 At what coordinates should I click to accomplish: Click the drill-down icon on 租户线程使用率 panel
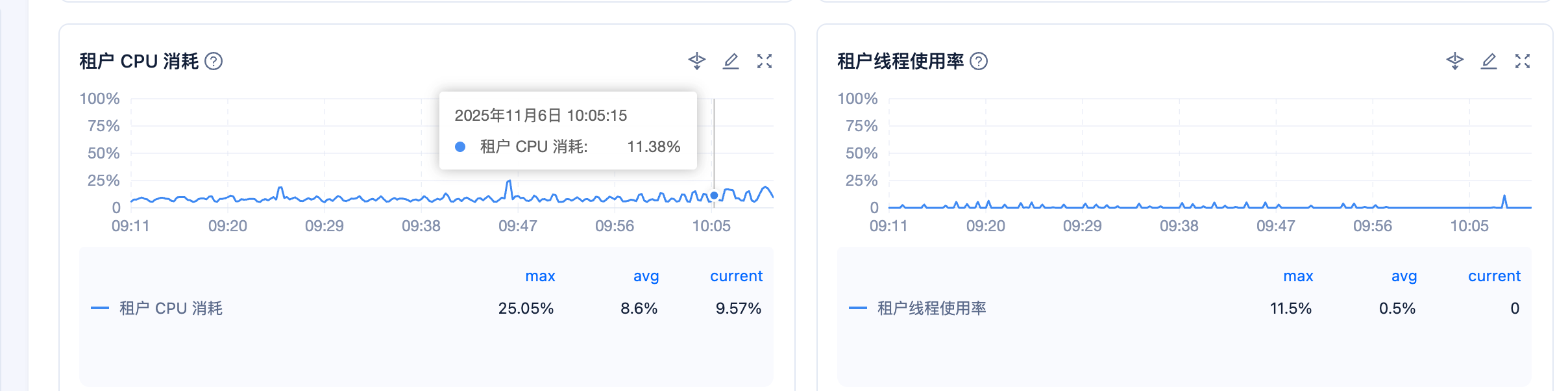coord(1454,61)
